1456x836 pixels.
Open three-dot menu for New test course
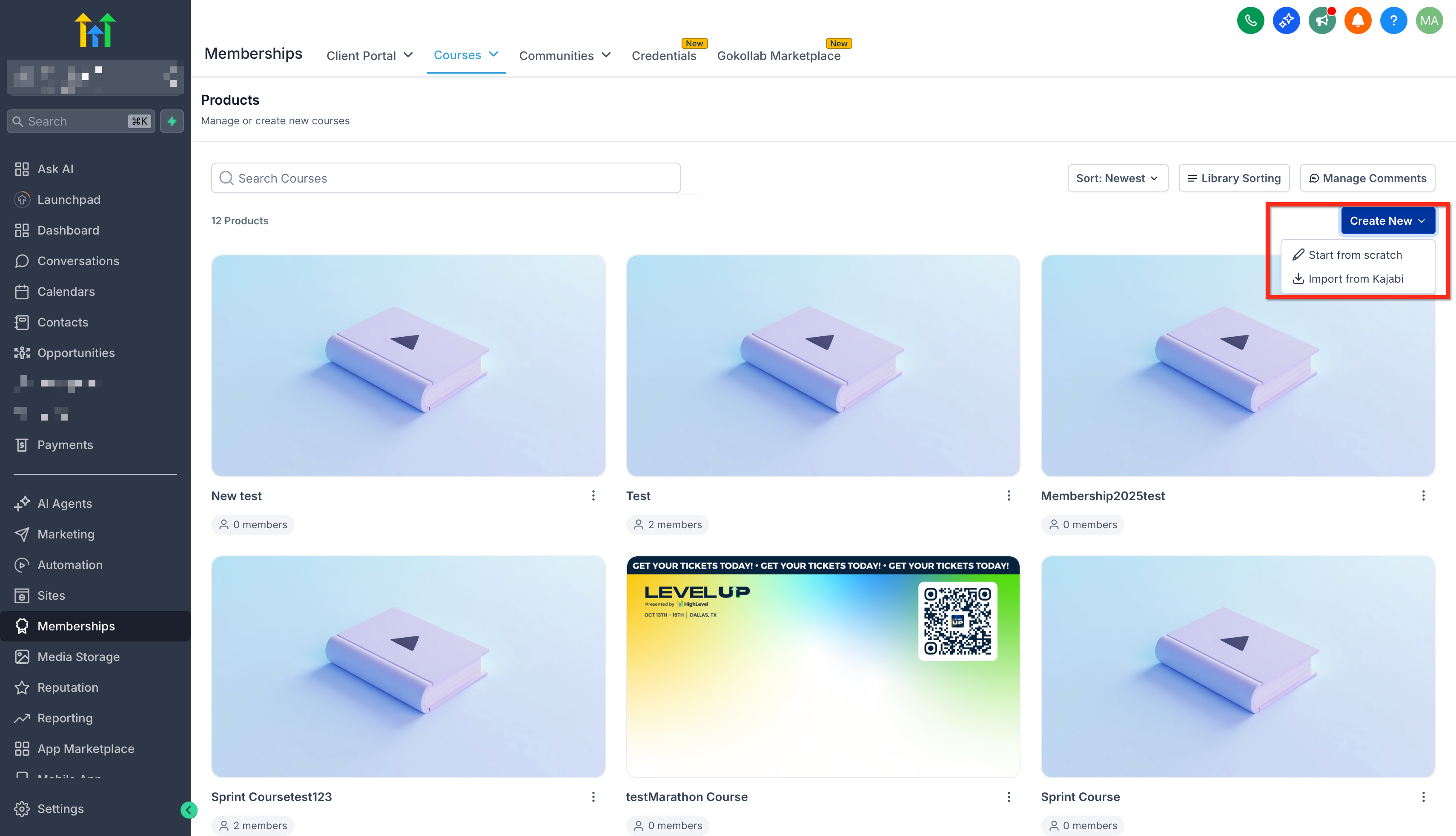point(593,495)
